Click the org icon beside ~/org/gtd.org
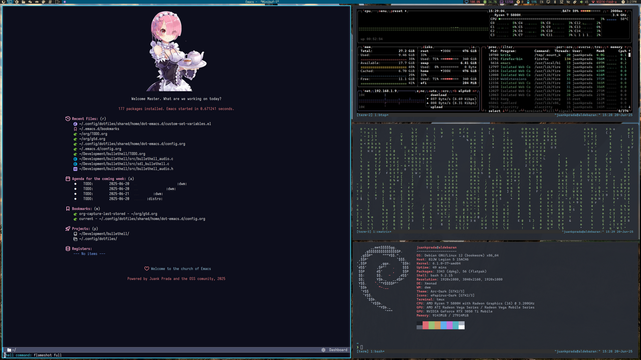Image resolution: width=641 pixels, height=360 pixels. (x=75, y=139)
